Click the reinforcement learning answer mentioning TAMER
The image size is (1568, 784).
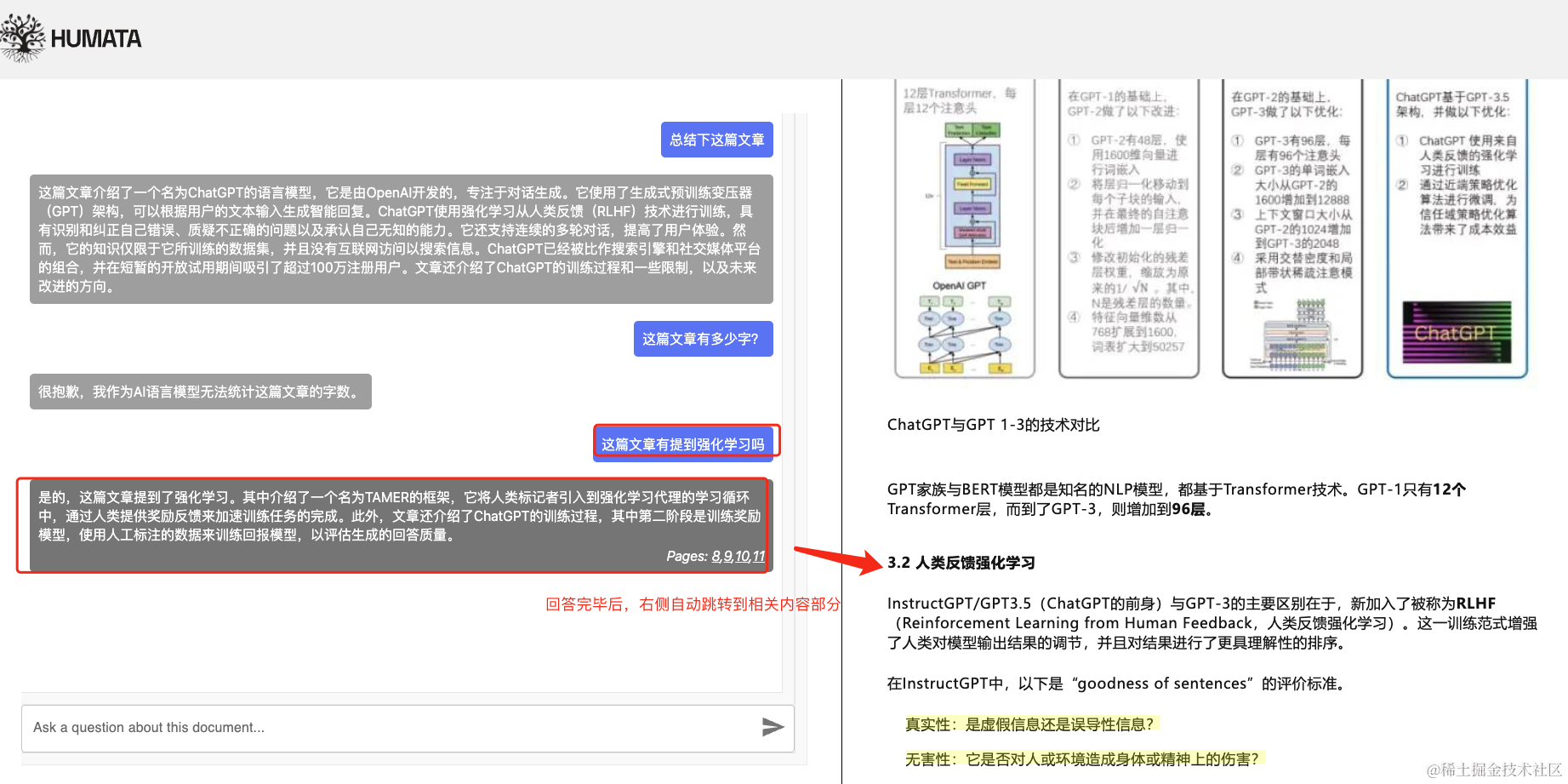pyautogui.click(x=402, y=525)
